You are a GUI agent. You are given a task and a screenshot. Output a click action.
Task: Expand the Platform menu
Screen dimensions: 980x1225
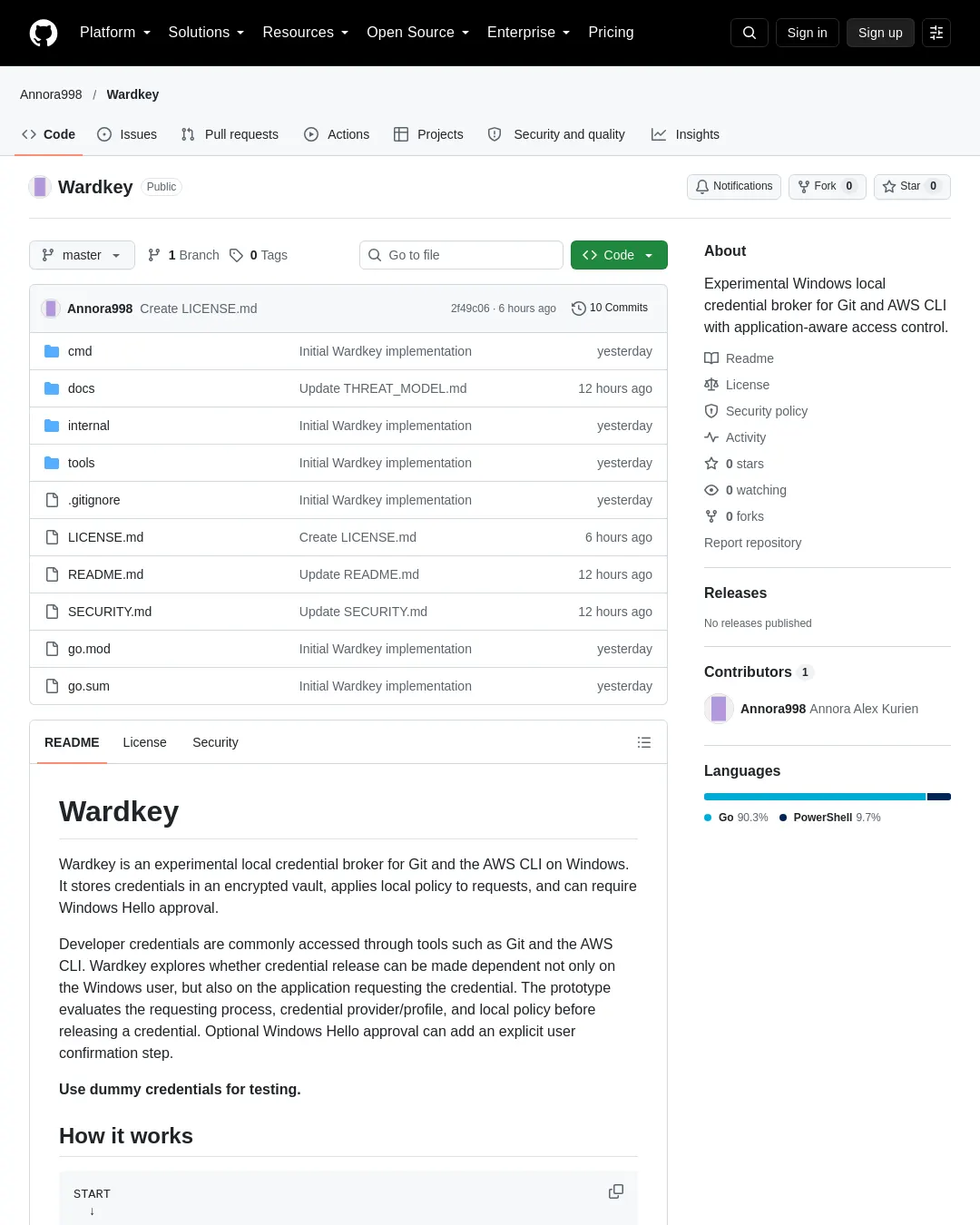pos(115,33)
